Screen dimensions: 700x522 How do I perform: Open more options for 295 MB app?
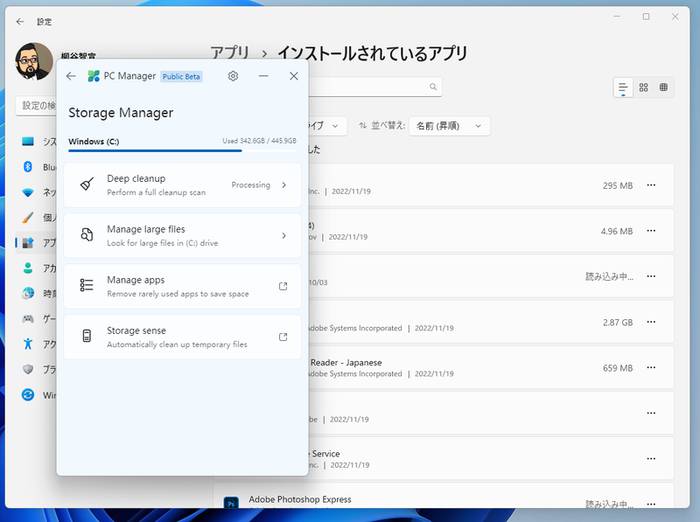click(651, 185)
